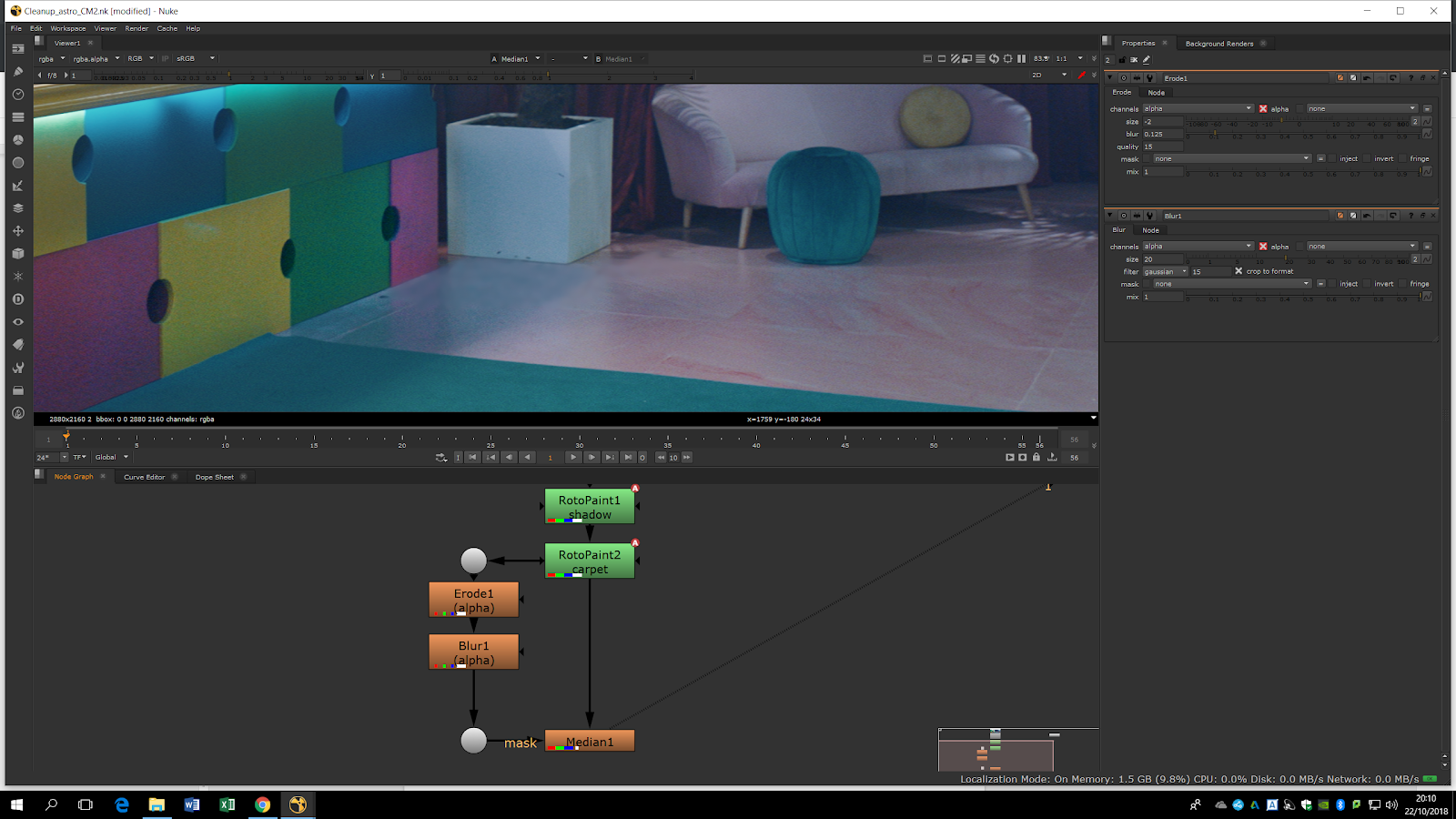Open the Render menu
The height and width of the screenshot is (819, 1456).
point(136,28)
